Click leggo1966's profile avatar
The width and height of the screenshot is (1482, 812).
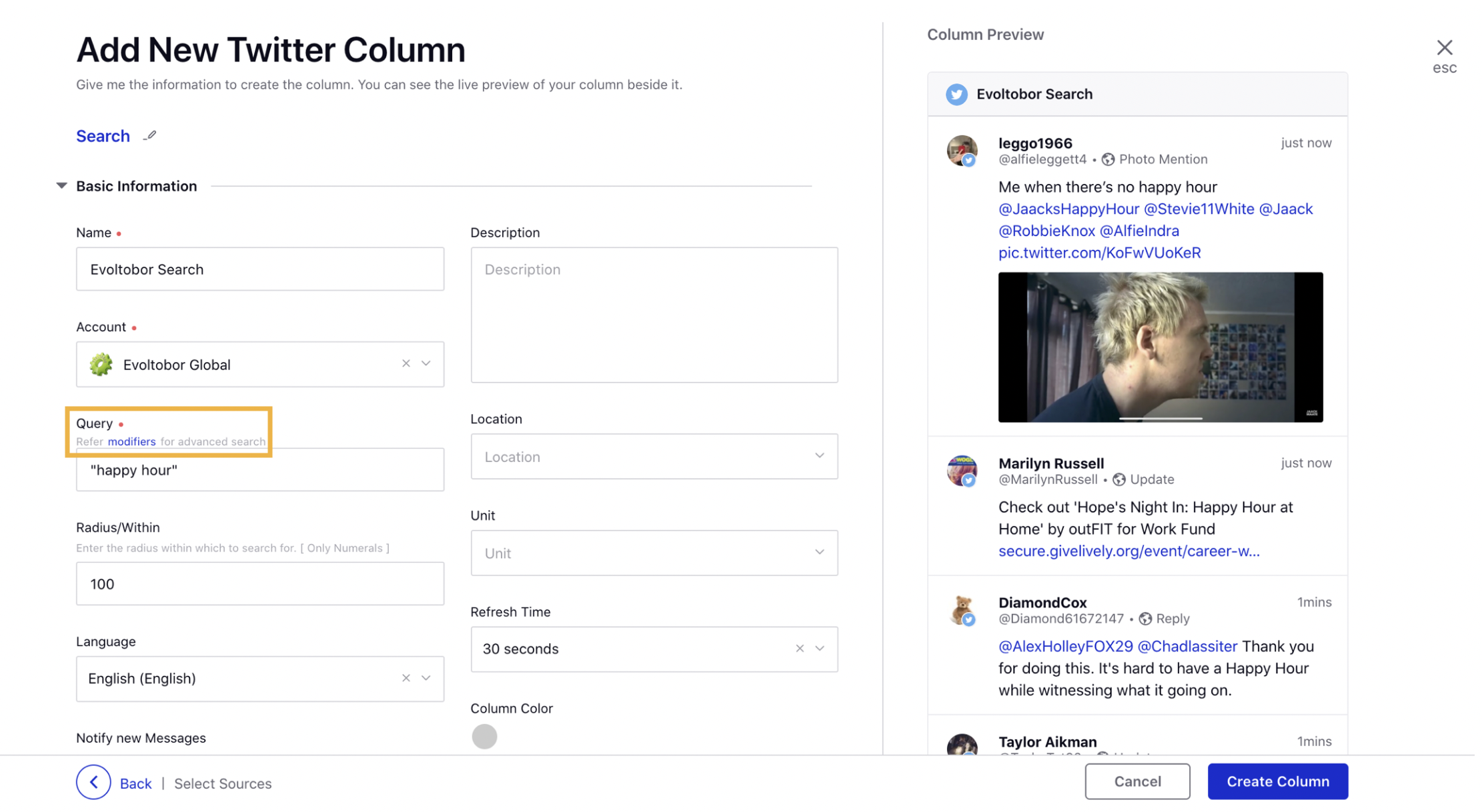pyautogui.click(x=962, y=151)
